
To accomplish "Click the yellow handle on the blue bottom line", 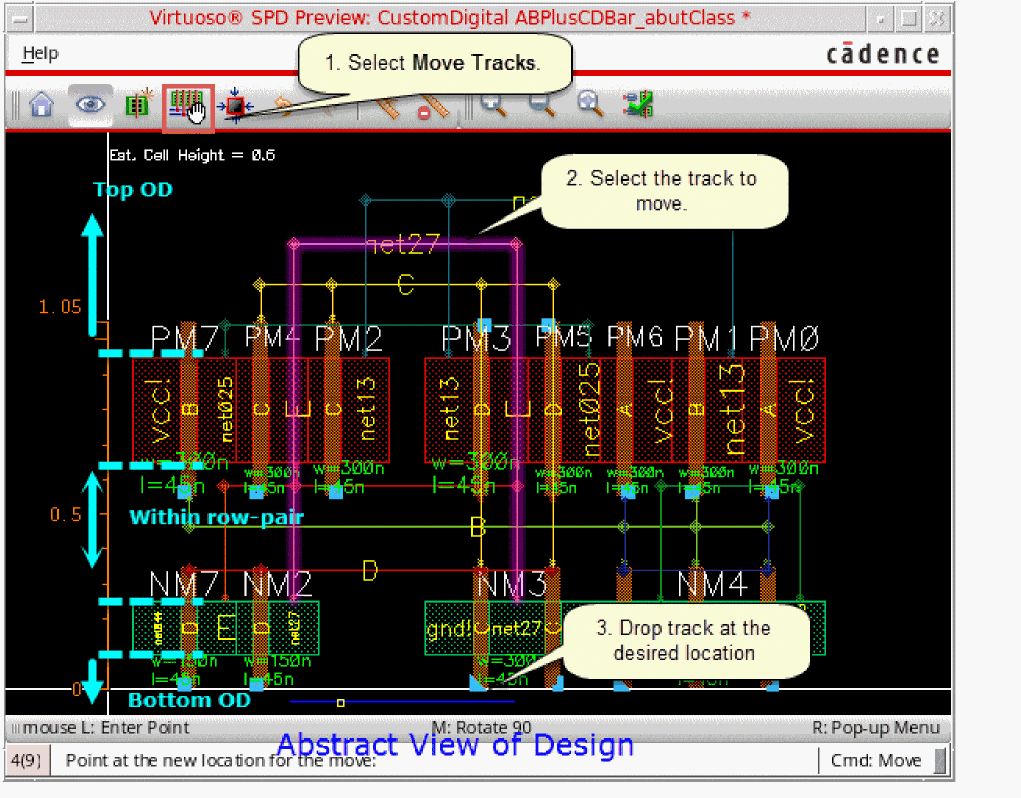I will tap(341, 703).
